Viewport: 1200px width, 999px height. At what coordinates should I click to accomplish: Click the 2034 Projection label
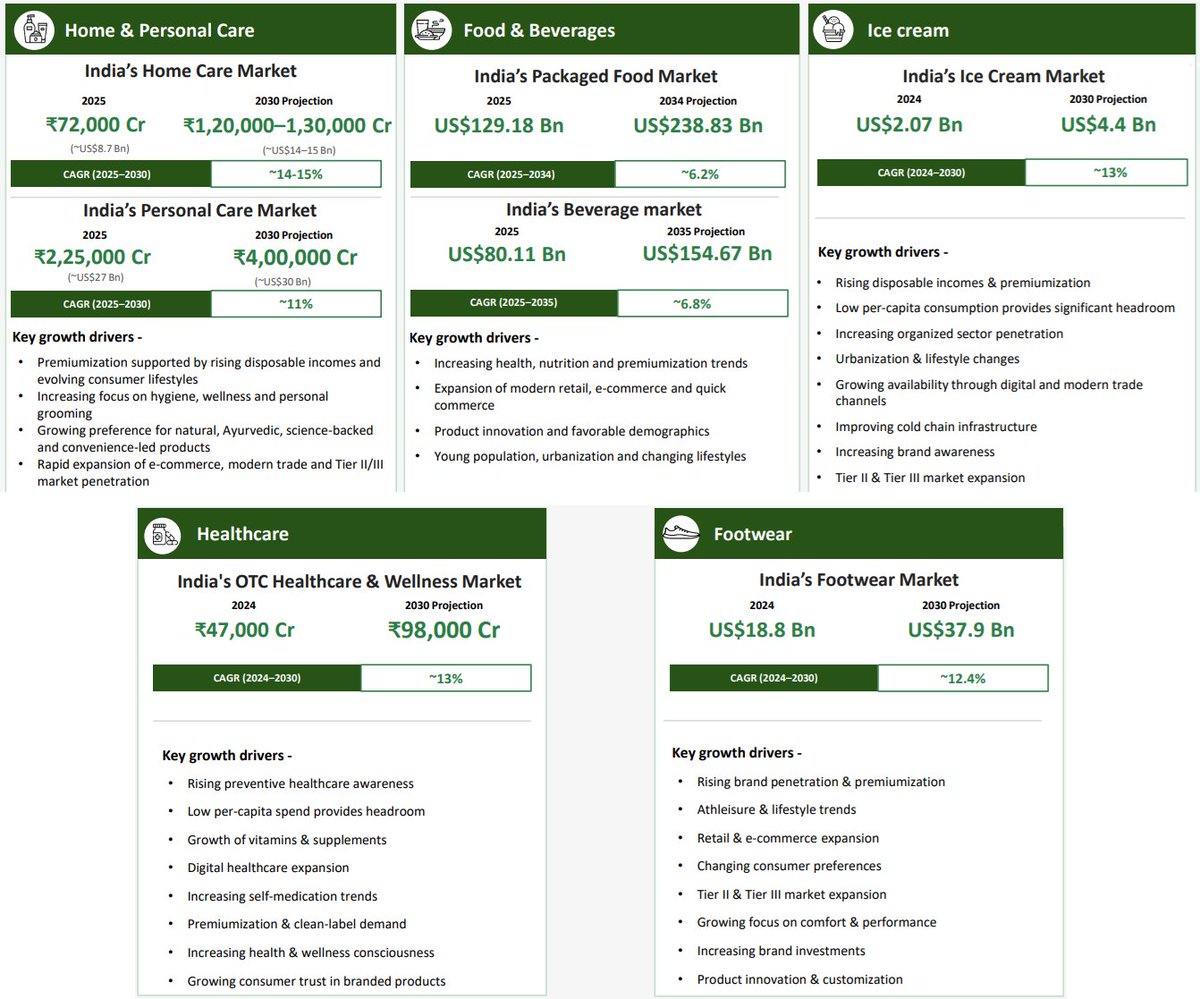(698, 101)
